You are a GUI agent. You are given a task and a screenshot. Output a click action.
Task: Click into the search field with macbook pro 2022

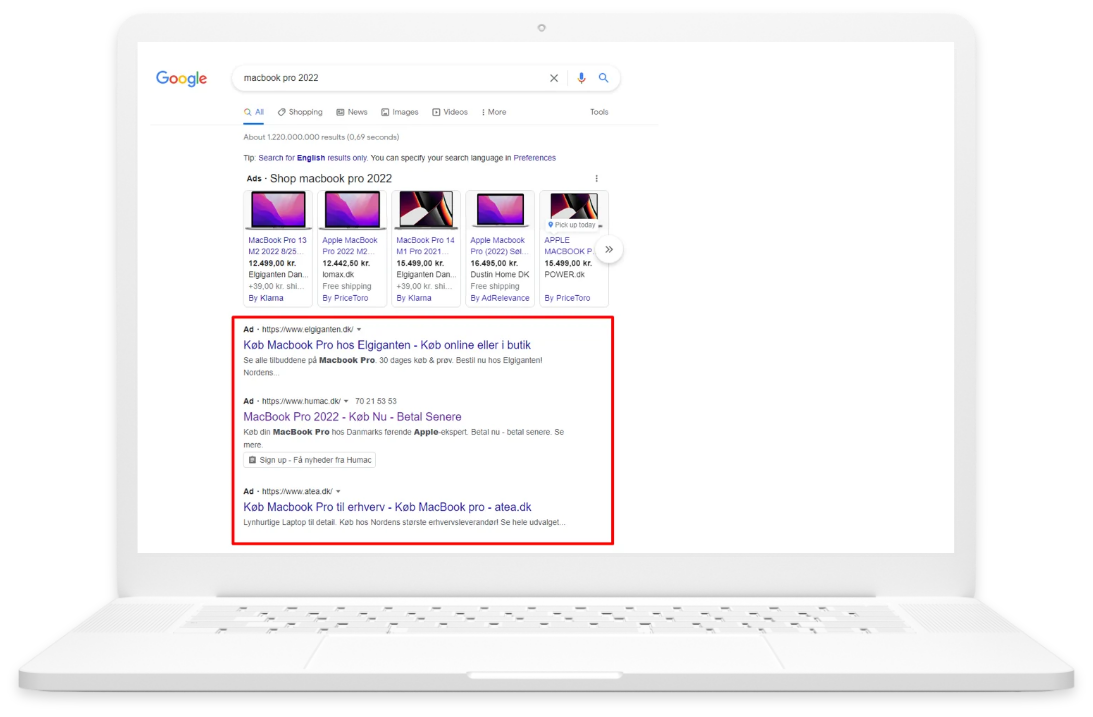[x=390, y=78]
